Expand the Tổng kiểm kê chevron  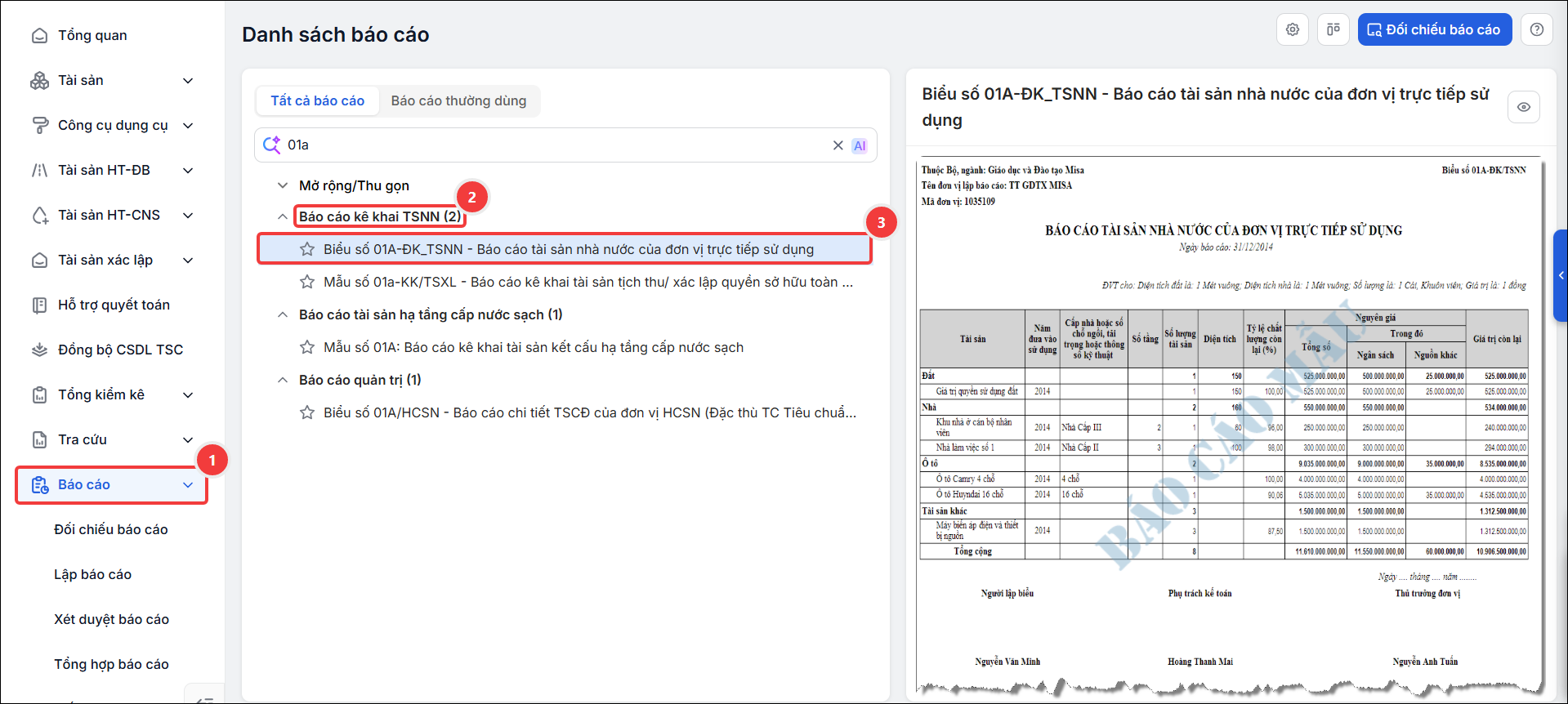coord(188,395)
